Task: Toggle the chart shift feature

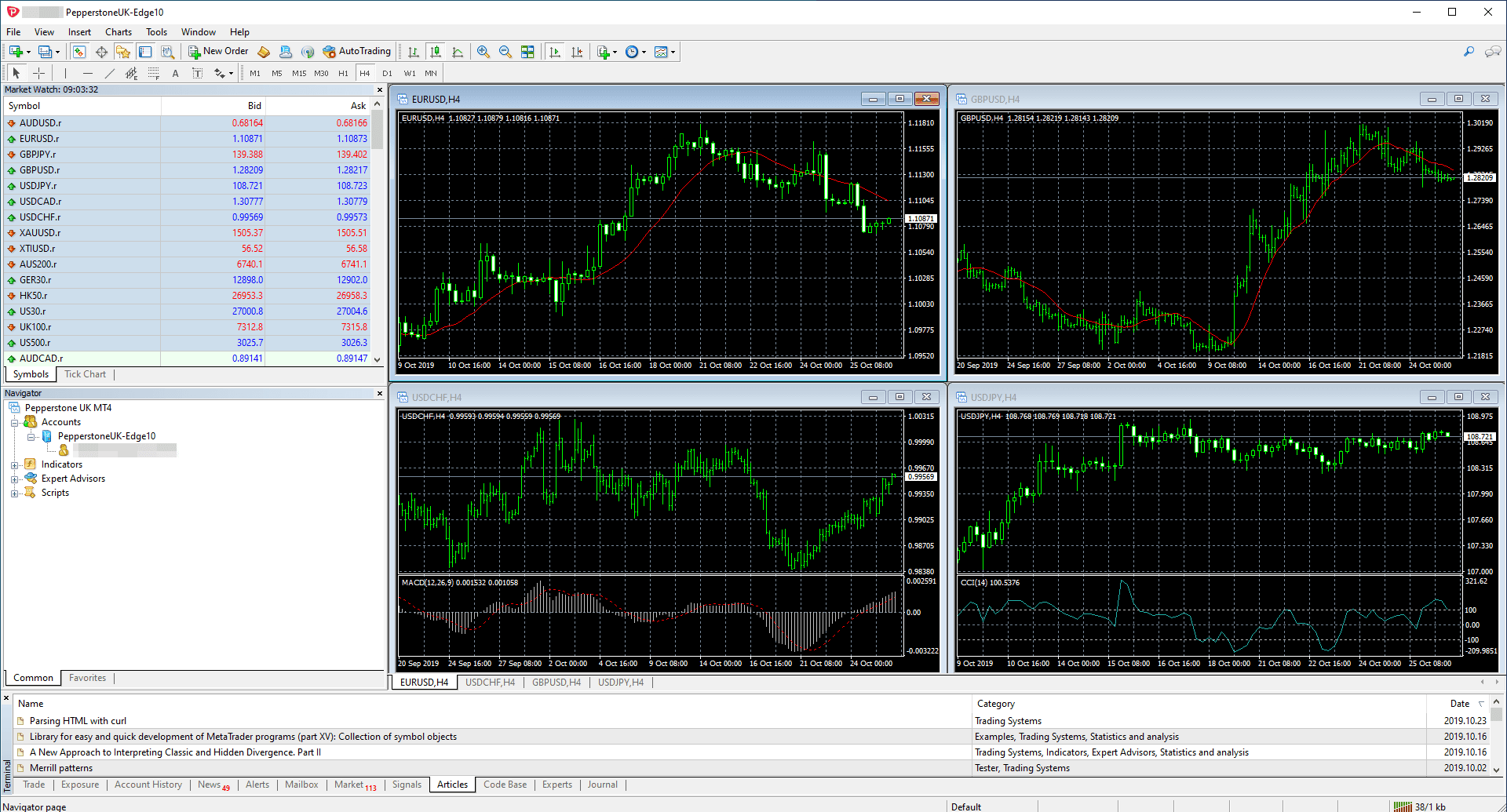Action: pyautogui.click(x=578, y=51)
